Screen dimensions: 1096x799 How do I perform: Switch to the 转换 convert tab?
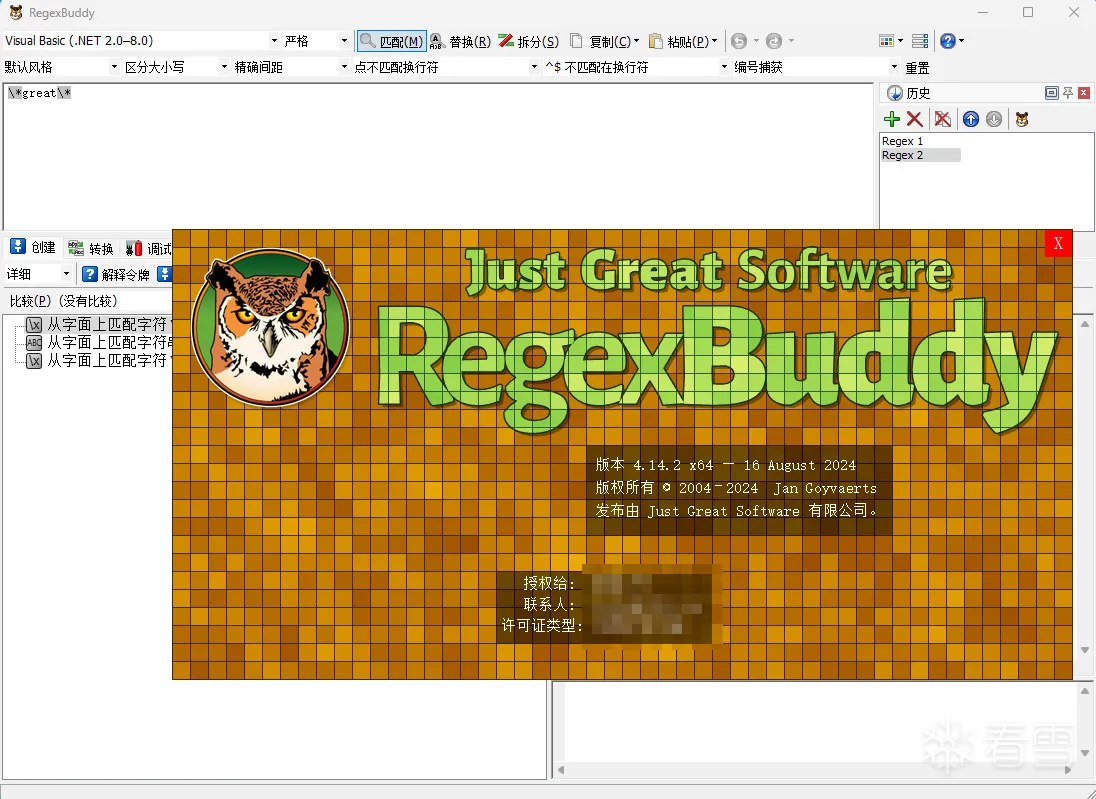pos(91,248)
